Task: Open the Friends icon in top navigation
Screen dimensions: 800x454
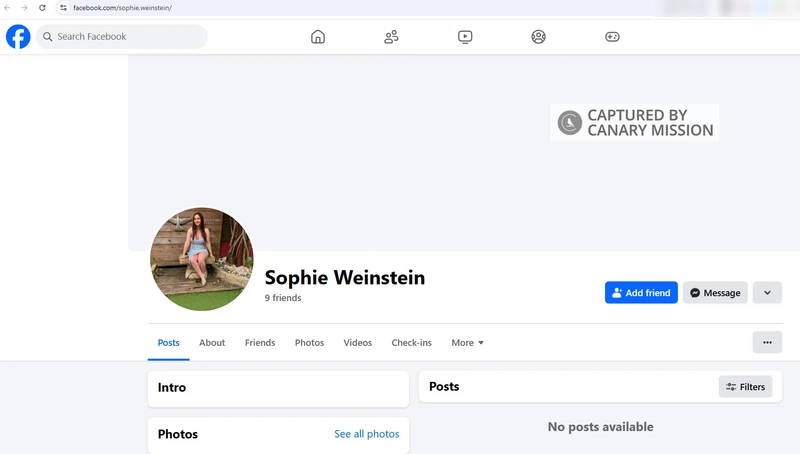Action: click(391, 37)
